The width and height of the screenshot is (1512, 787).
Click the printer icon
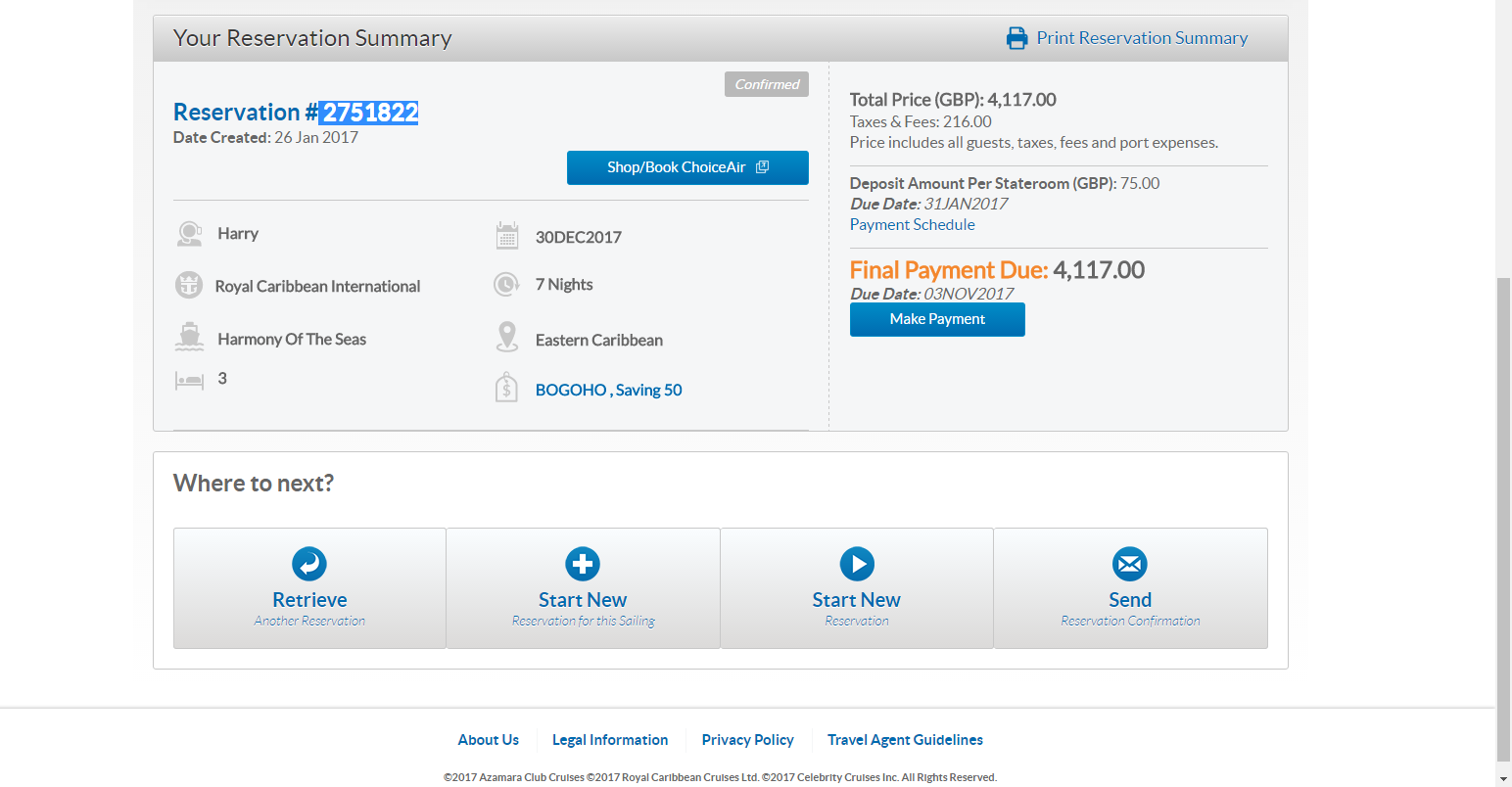[1017, 38]
